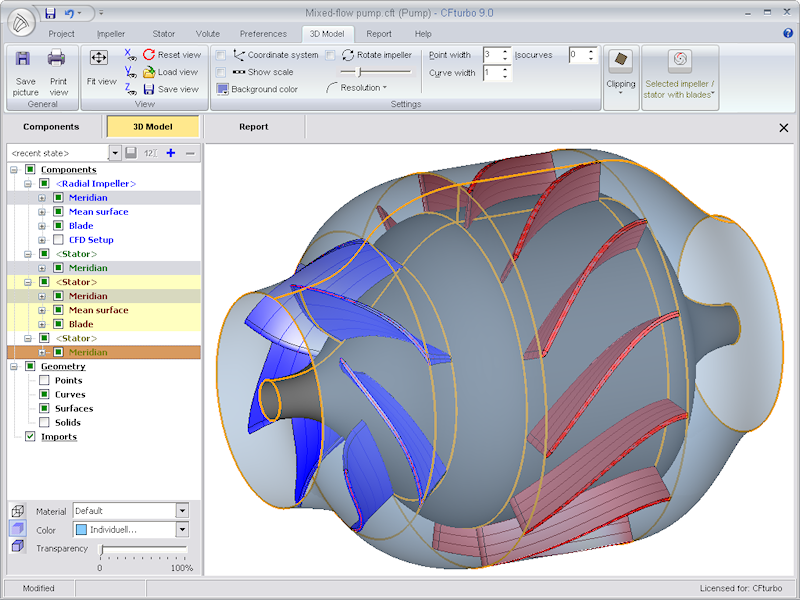The height and width of the screenshot is (600, 800).
Task: Switch to Report panel button
Action: (x=254, y=127)
